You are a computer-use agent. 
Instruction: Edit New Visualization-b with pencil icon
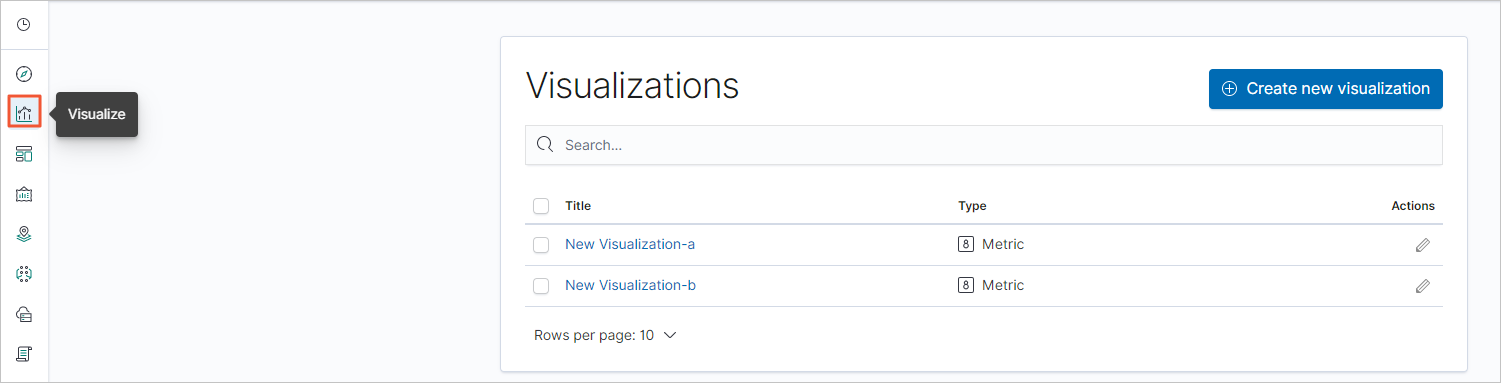[x=1422, y=286]
